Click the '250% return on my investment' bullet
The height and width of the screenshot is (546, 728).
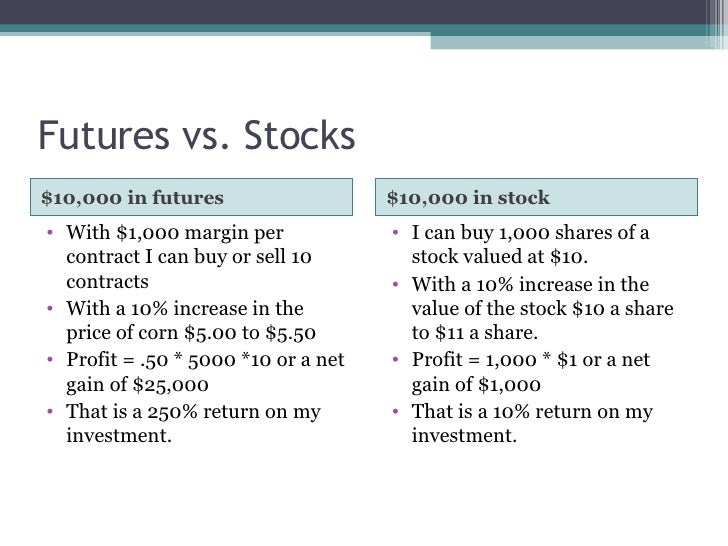point(193,423)
